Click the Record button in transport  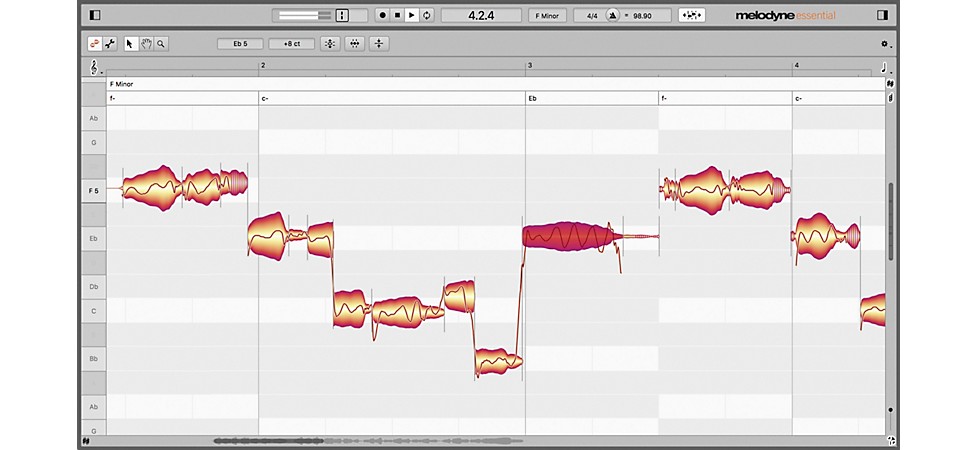(x=383, y=15)
